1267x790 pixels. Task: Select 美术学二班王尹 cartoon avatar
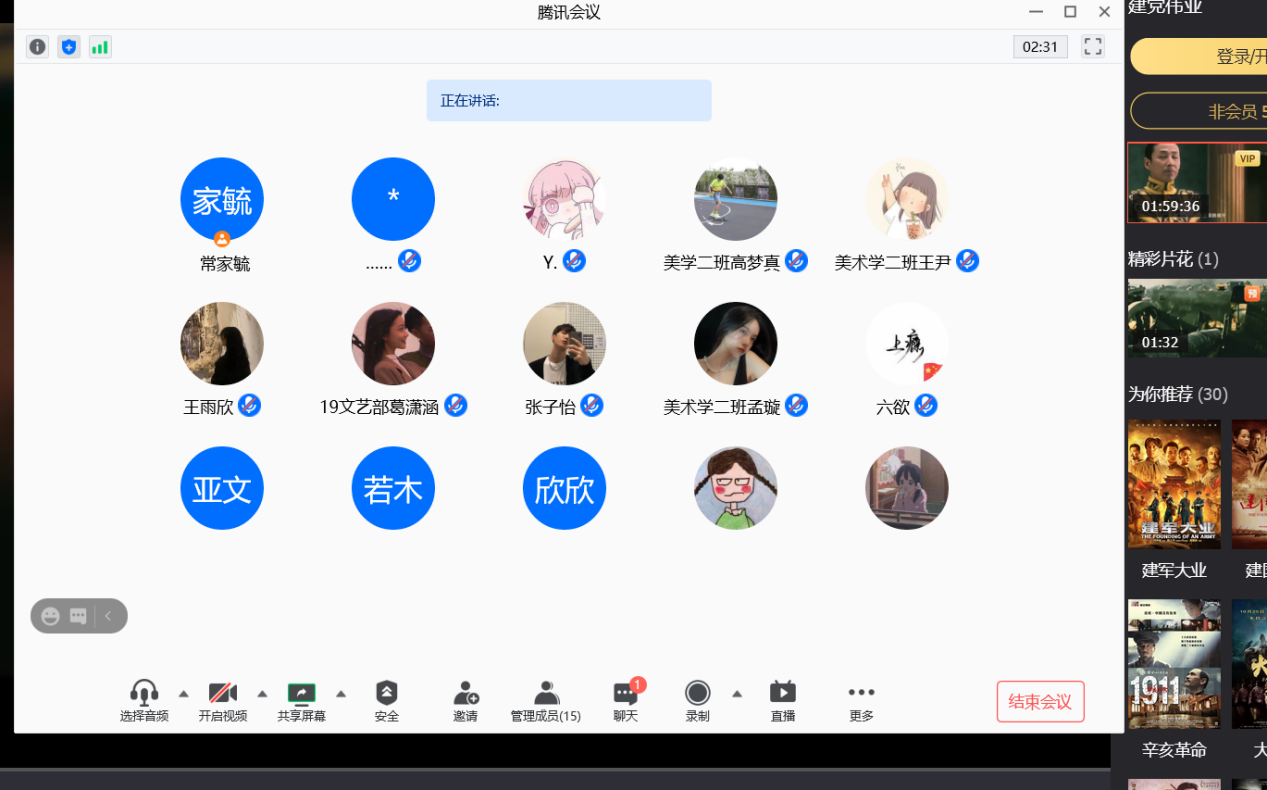pos(907,199)
